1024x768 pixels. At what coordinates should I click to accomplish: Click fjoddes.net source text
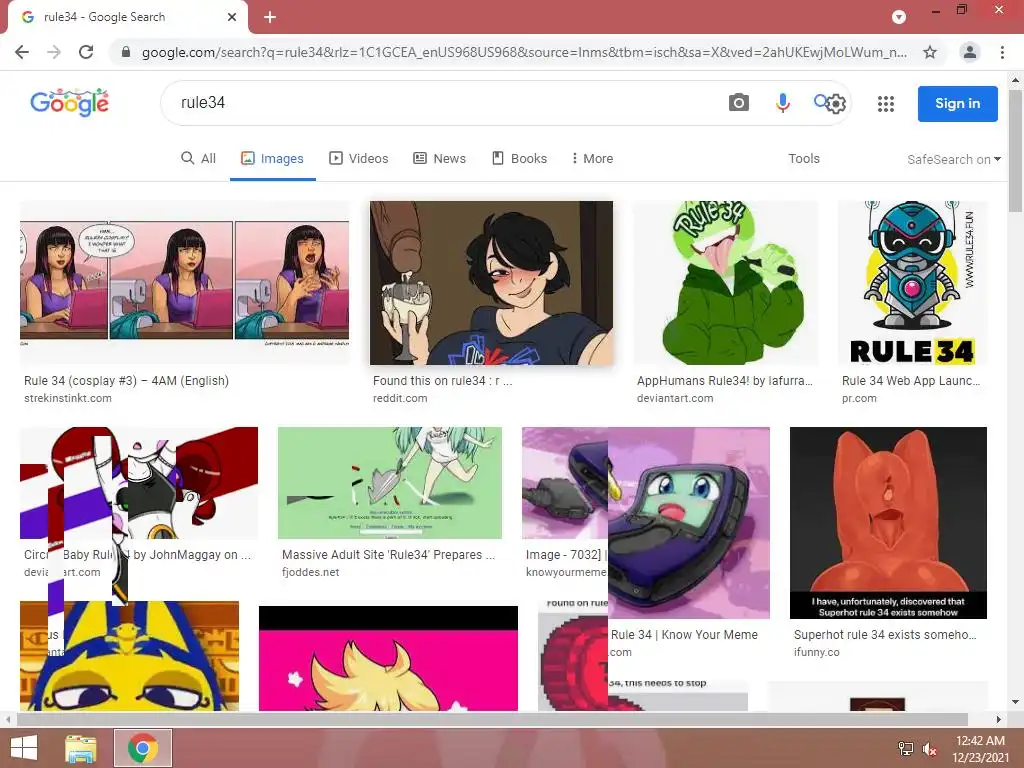[311, 572]
